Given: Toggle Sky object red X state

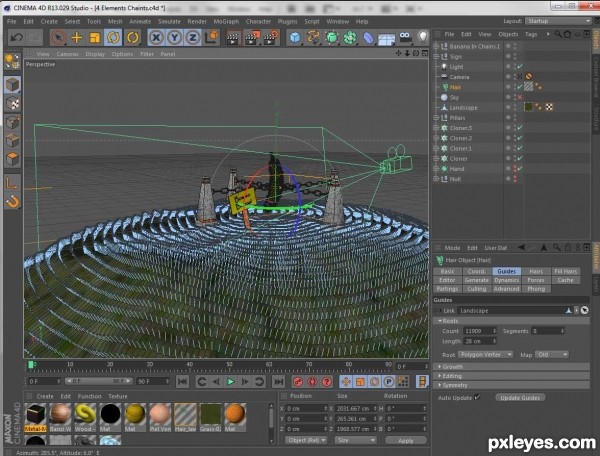Looking at the screenshot, I should (520, 97).
